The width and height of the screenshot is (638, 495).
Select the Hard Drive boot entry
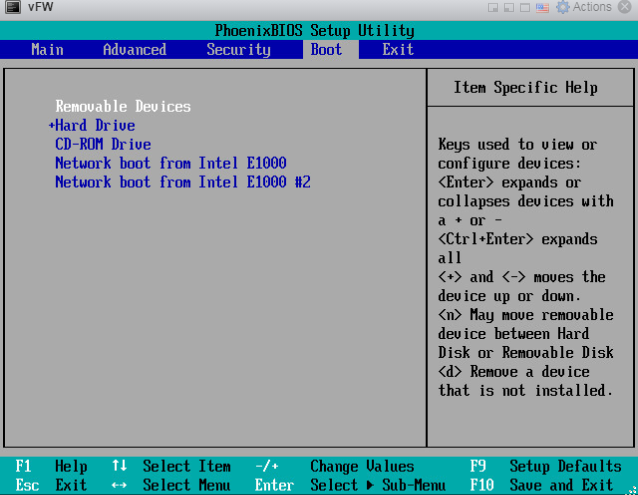pyautogui.click(x=95, y=125)
